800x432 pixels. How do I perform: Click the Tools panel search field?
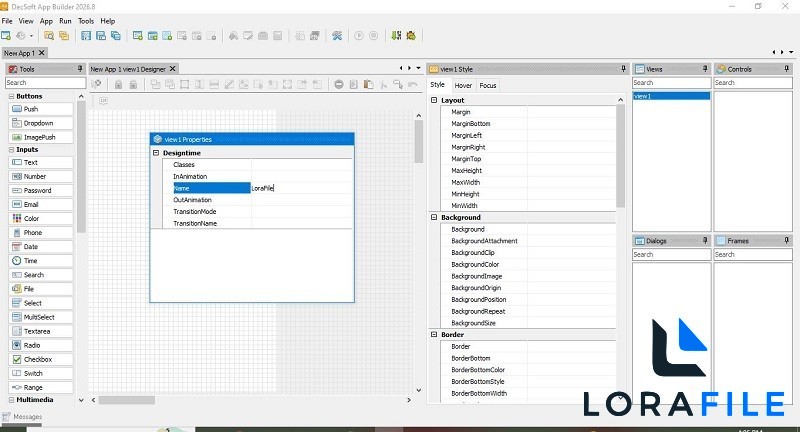[x=46, y=83]
